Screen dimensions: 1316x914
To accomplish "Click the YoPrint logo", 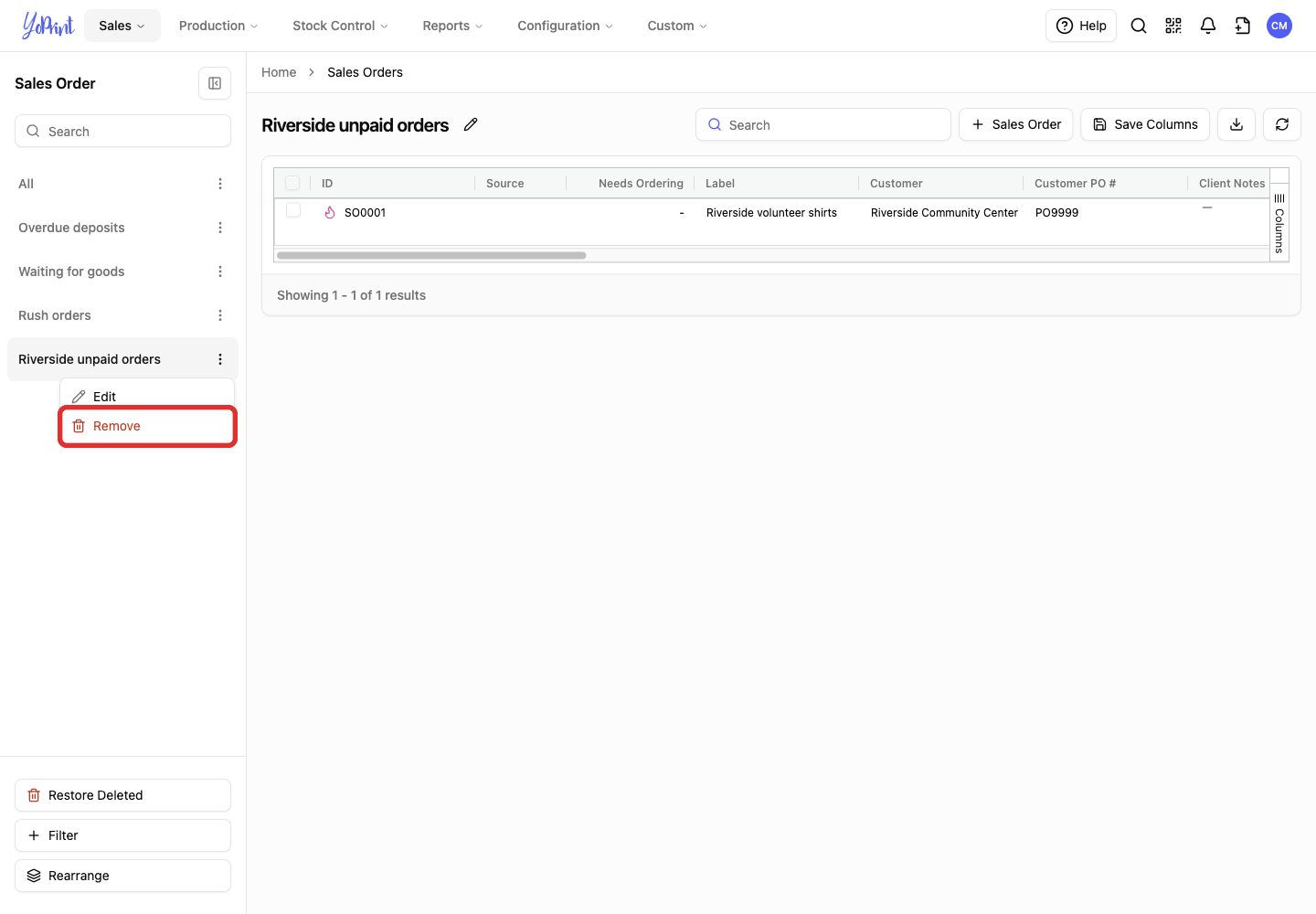I will click(x=48, y=26).
